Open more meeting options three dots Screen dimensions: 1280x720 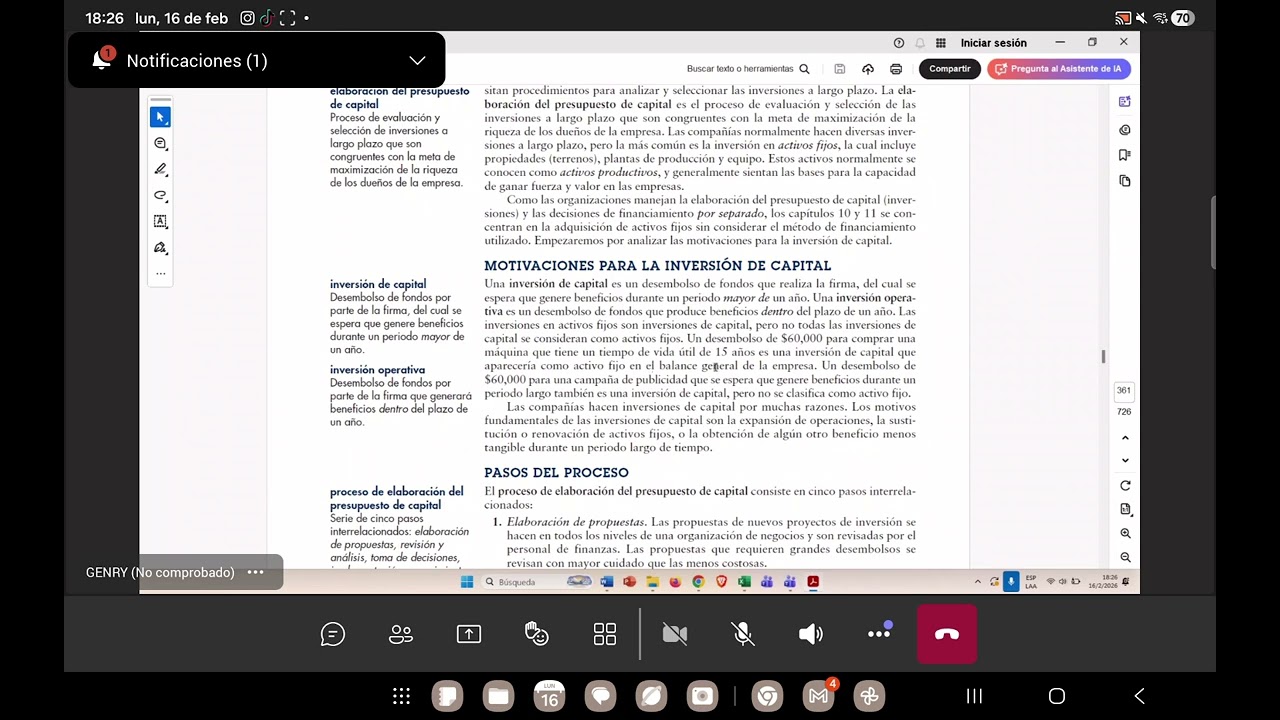[x=879, y=634]
